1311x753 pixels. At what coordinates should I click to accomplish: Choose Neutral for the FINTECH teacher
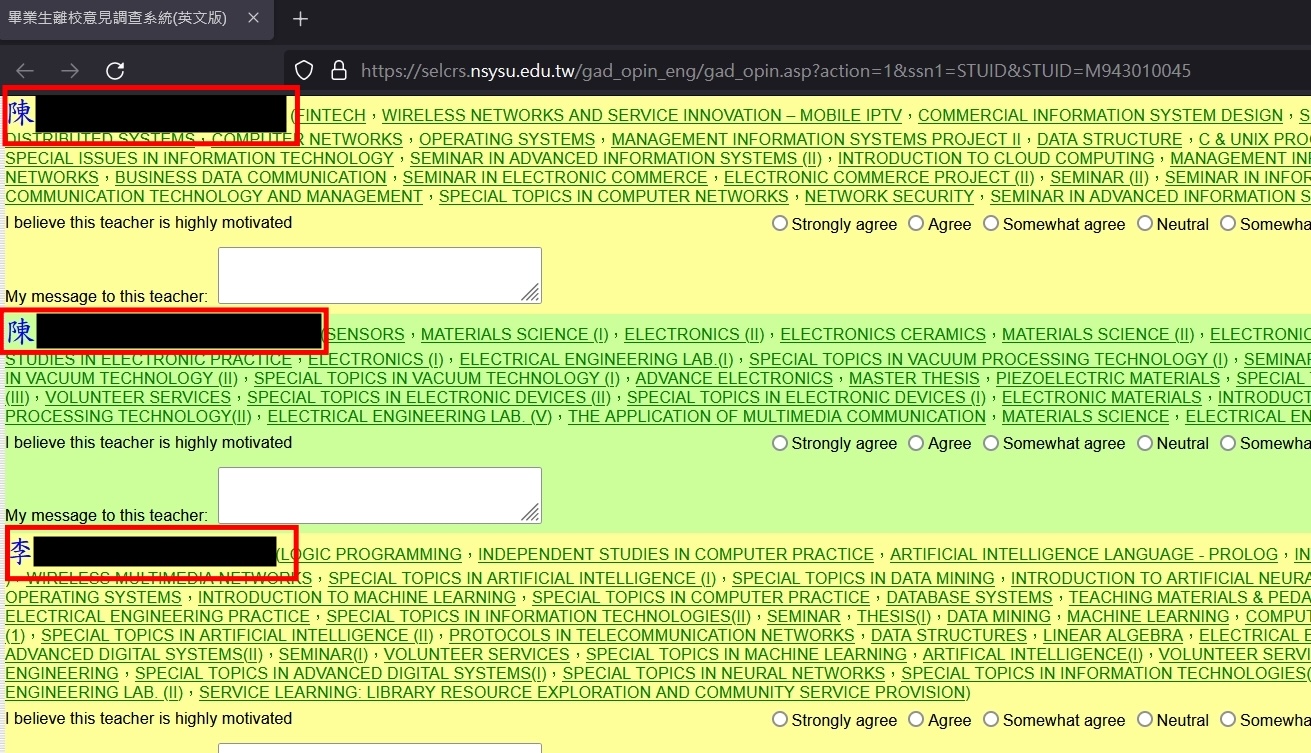click(1145, 223)
